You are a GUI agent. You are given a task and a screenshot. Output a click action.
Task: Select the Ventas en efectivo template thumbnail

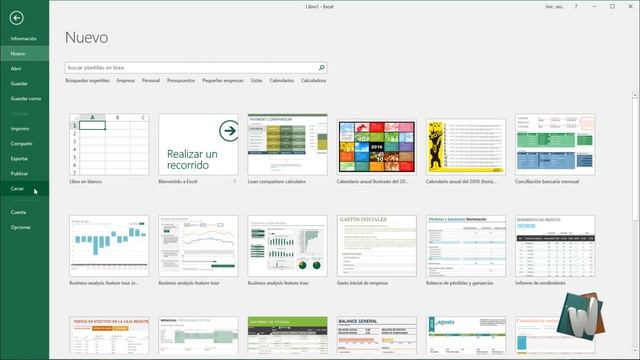109,335
